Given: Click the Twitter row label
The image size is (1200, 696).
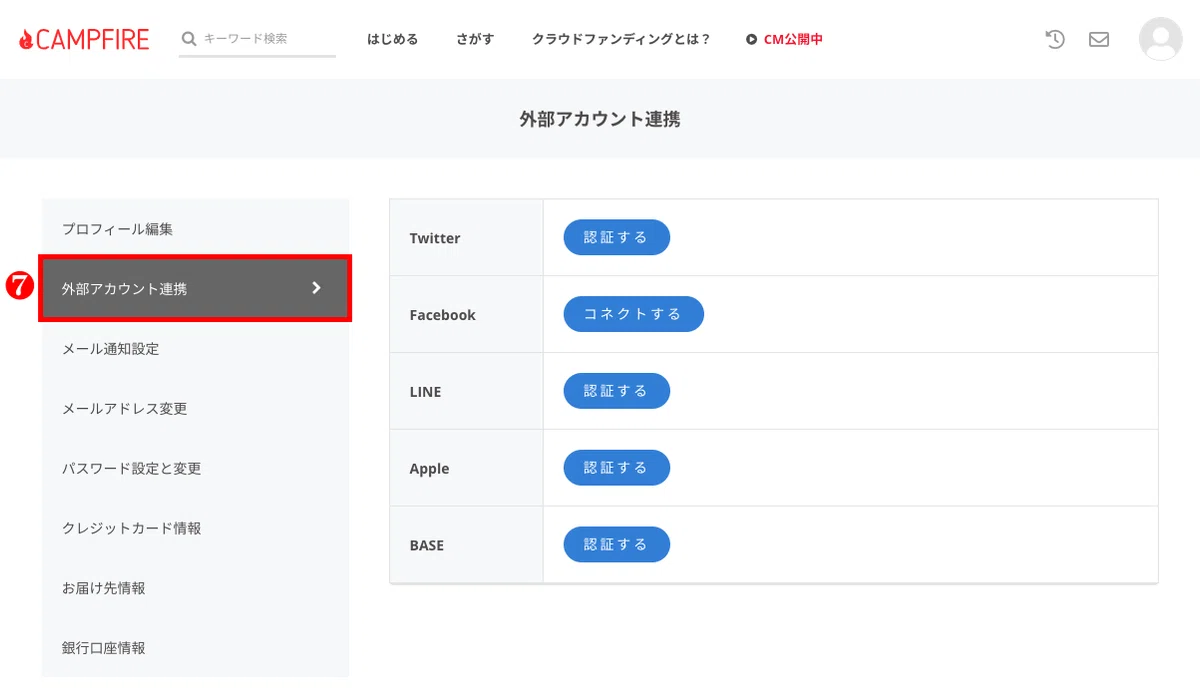Looking at the screenshot, I should [x=435, y=238].
